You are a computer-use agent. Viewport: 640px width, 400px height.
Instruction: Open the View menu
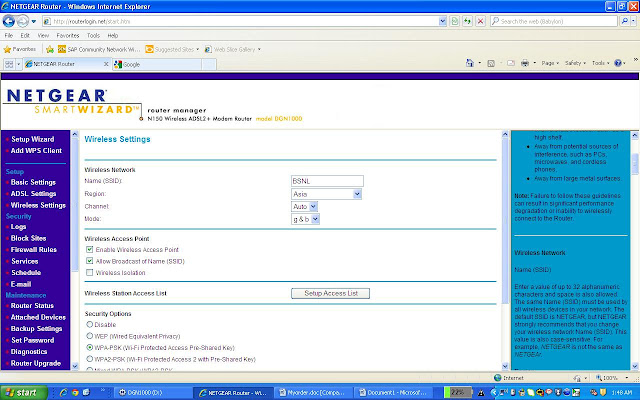click(43, 36)
